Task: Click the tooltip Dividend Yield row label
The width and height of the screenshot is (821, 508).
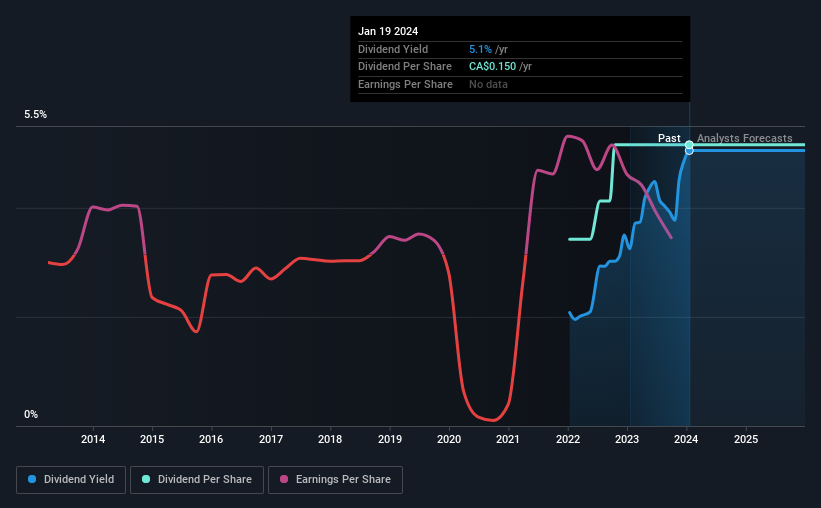Action: pyautogui.click(x=393, y=49)
